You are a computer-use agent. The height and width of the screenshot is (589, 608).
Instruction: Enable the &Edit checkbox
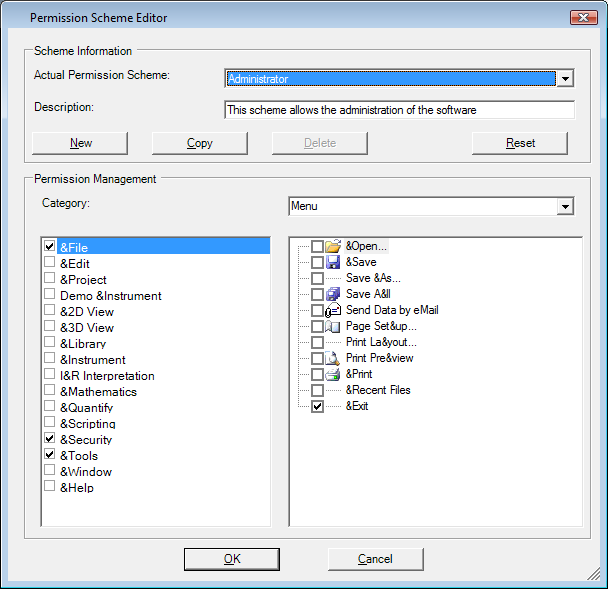point(50,262)
